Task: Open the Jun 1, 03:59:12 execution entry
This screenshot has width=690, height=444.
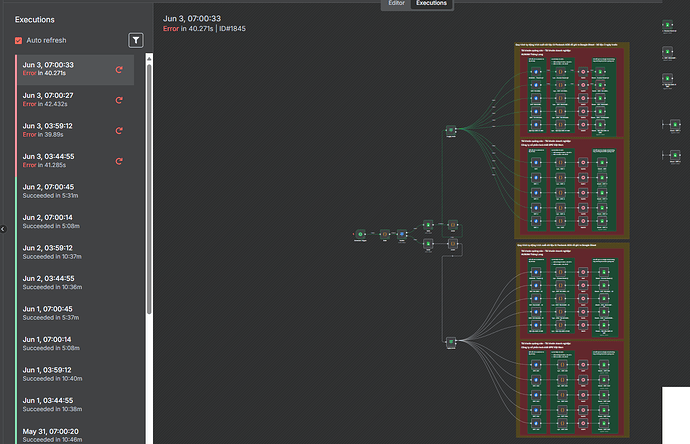Action: pos(60,374)
